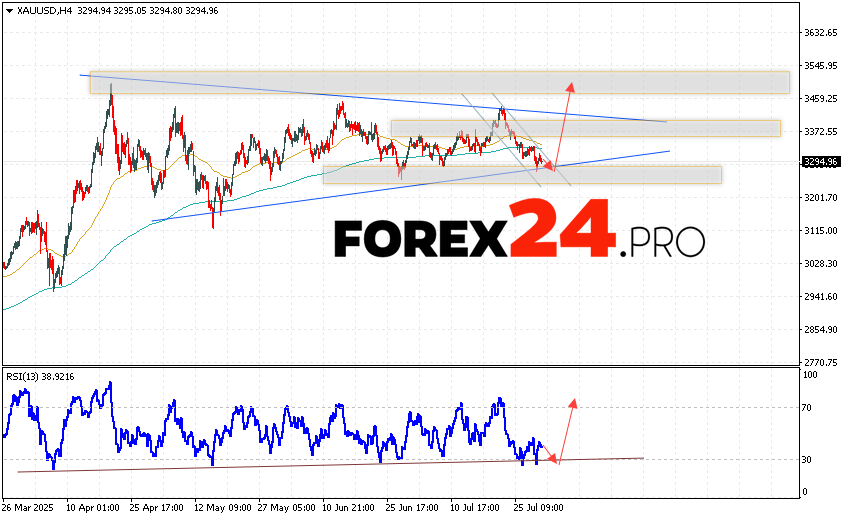Click the 25 Jul 09:00 date label

click(537, 508)
